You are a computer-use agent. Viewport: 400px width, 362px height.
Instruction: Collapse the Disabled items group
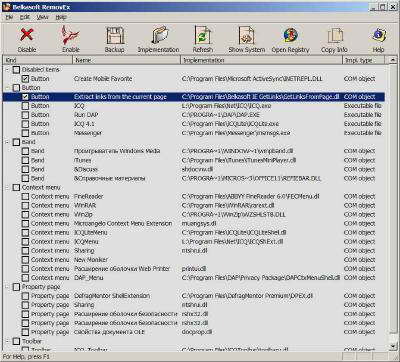7,69
